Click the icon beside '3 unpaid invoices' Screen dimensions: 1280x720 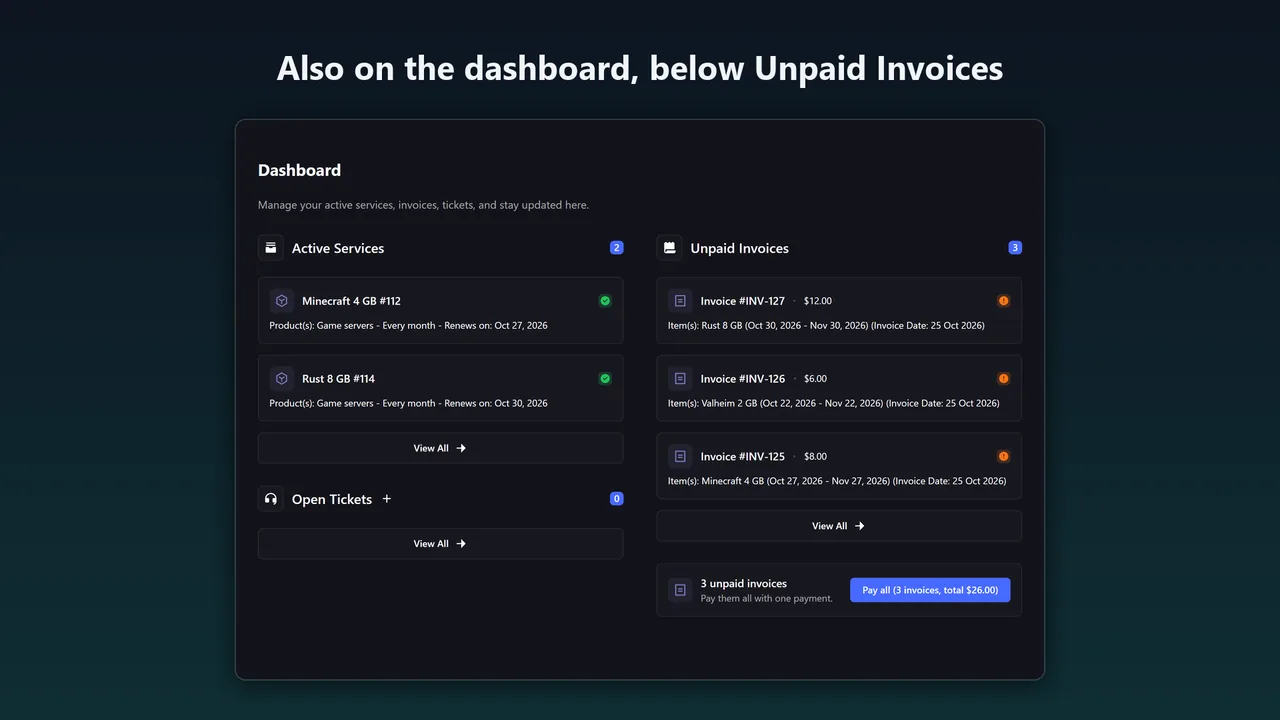(x=680, y=590)
